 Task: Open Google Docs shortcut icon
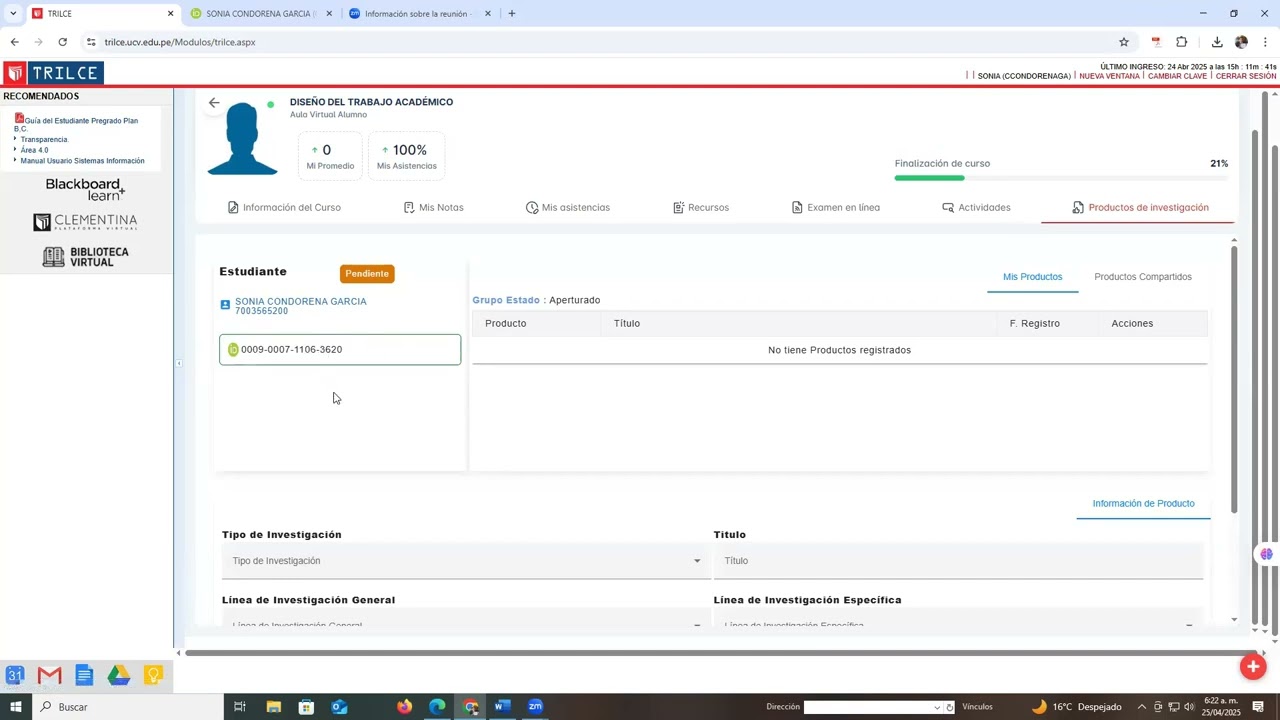(84, 676)
